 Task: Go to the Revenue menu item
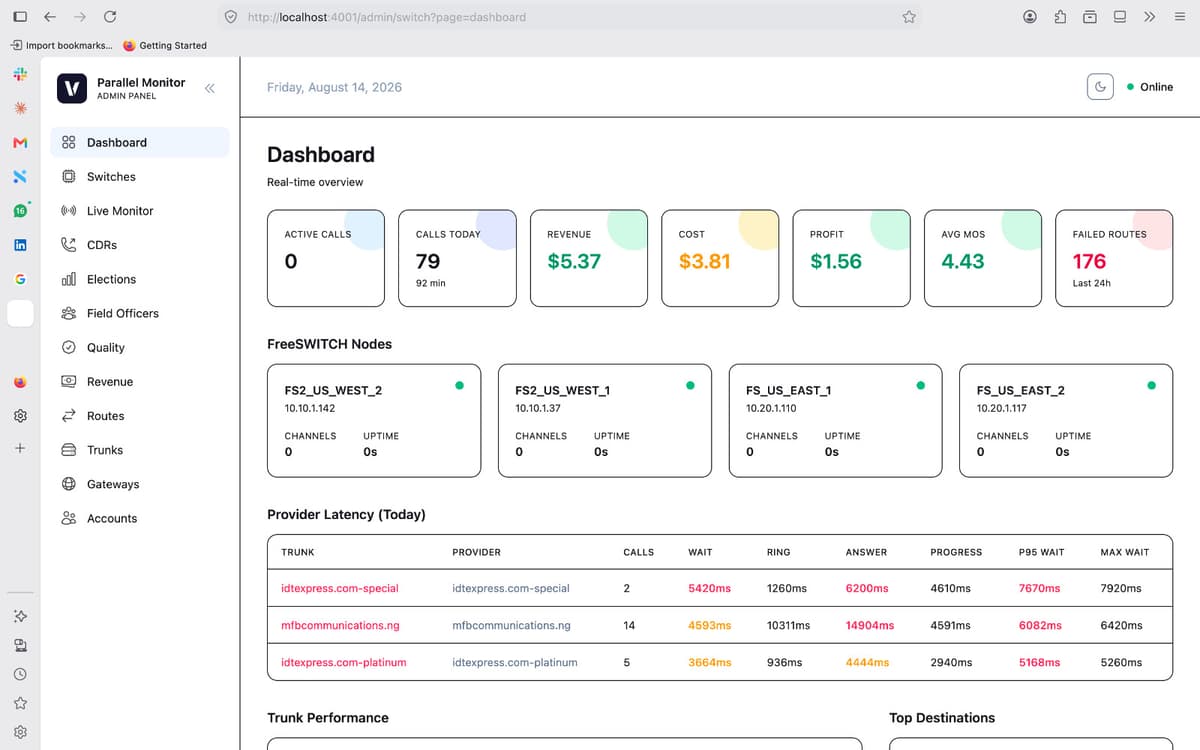(x=140, y=382)
